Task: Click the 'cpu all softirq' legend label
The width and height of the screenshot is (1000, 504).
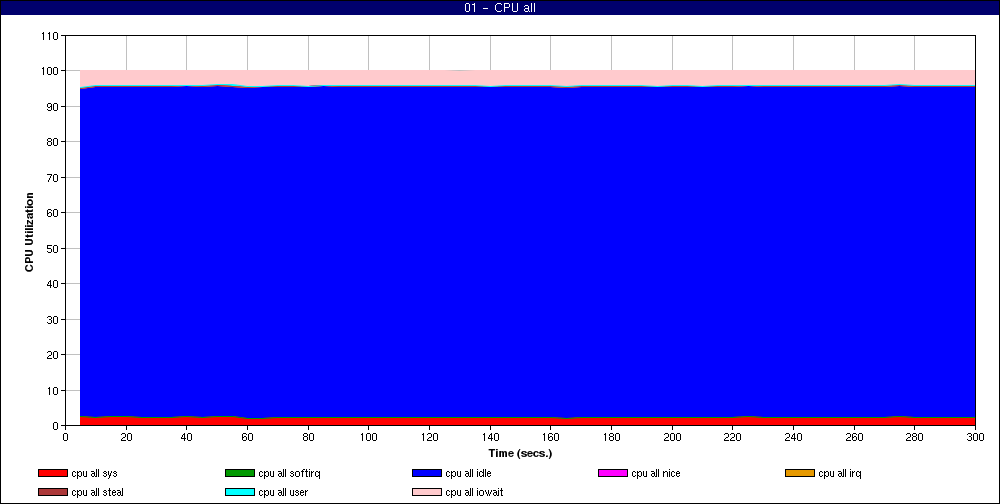Action: tap(290, 473)
